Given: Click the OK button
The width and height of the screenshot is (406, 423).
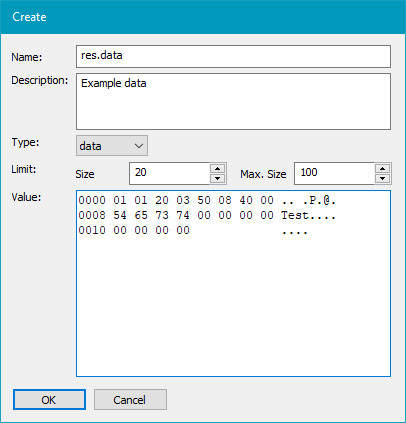Looking at the screenshot, I should click(49, 400).
